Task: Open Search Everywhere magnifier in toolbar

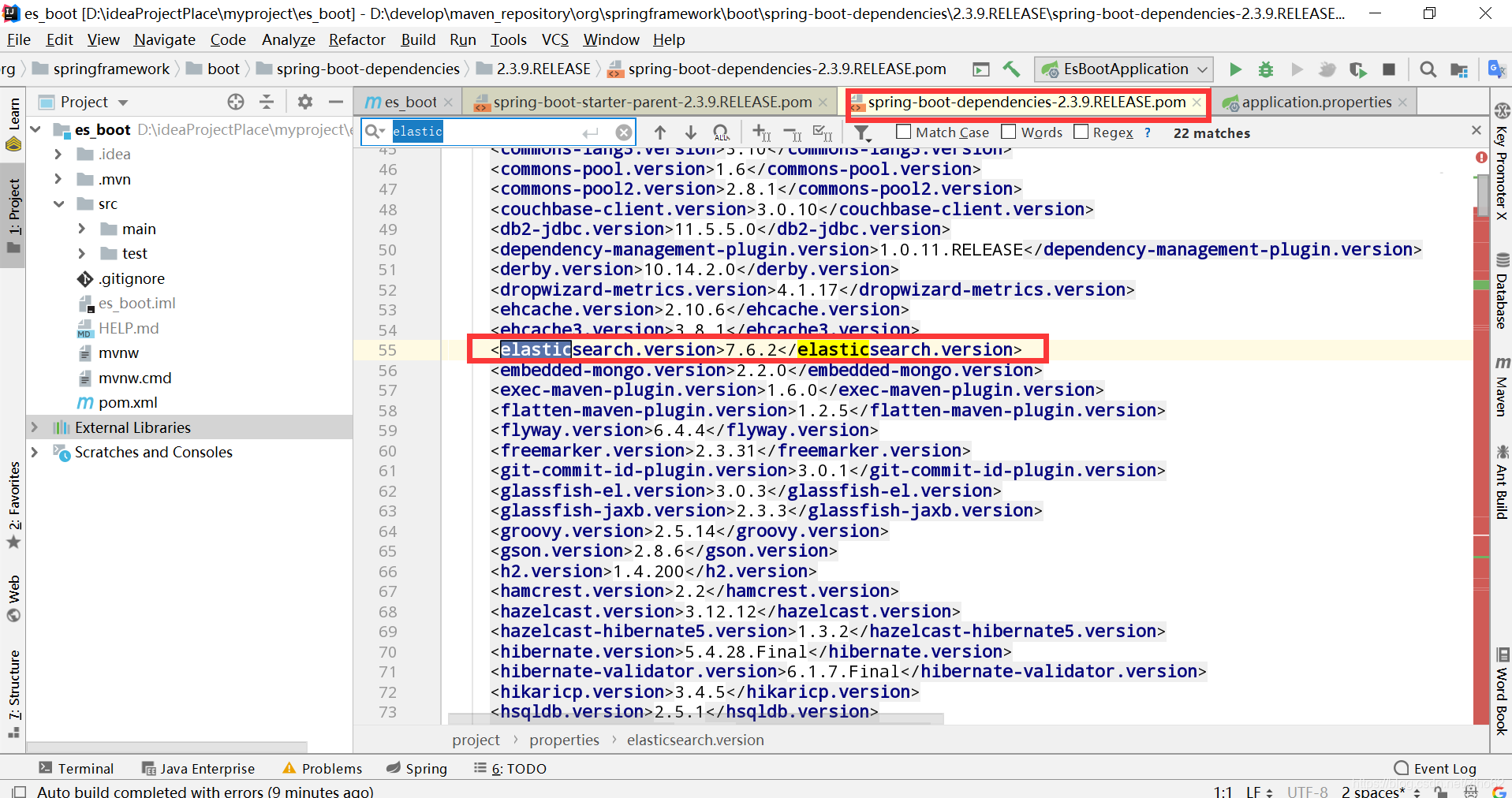Action: (x=1428, y=69)
